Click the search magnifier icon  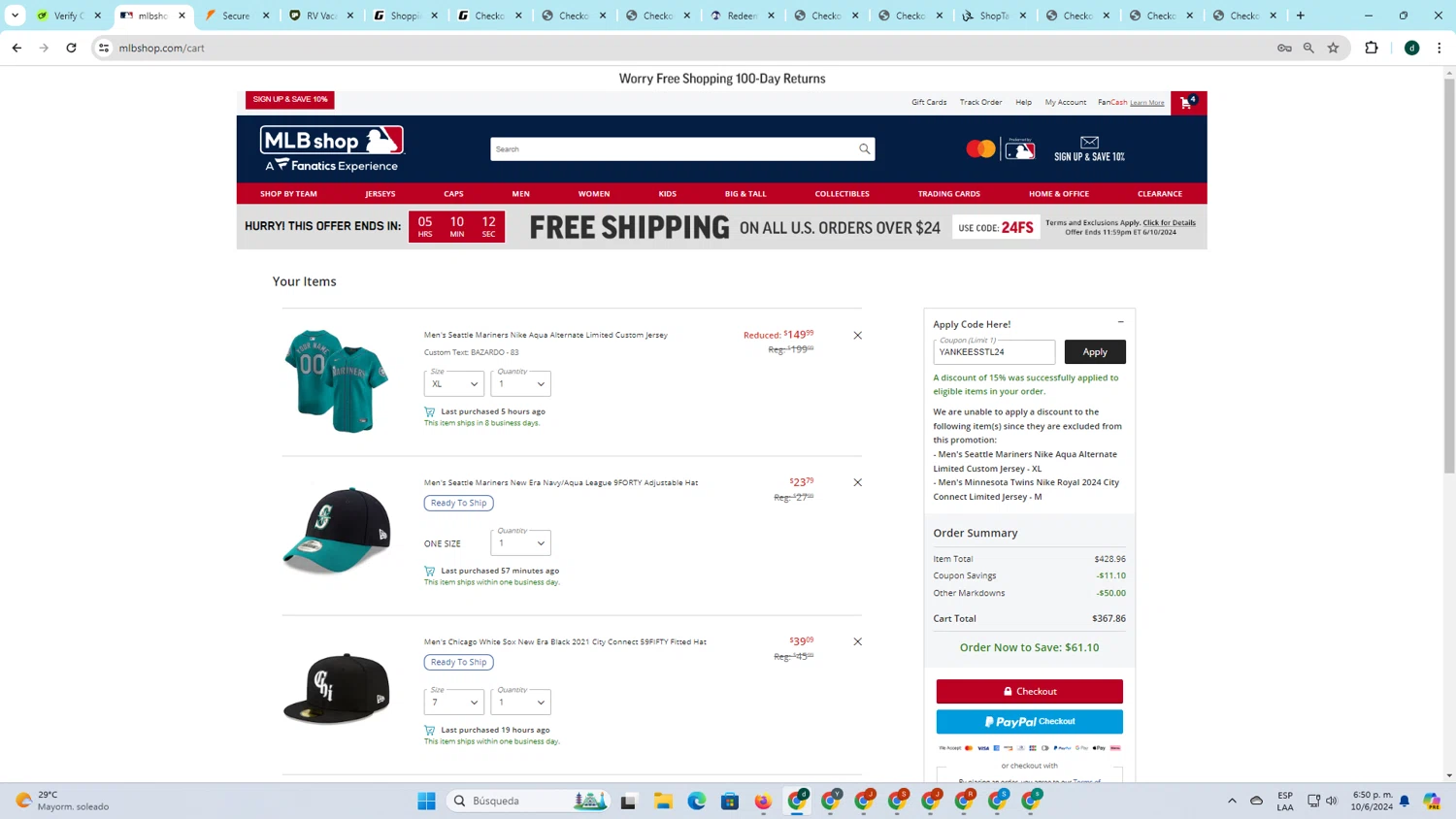pos(864,149)
